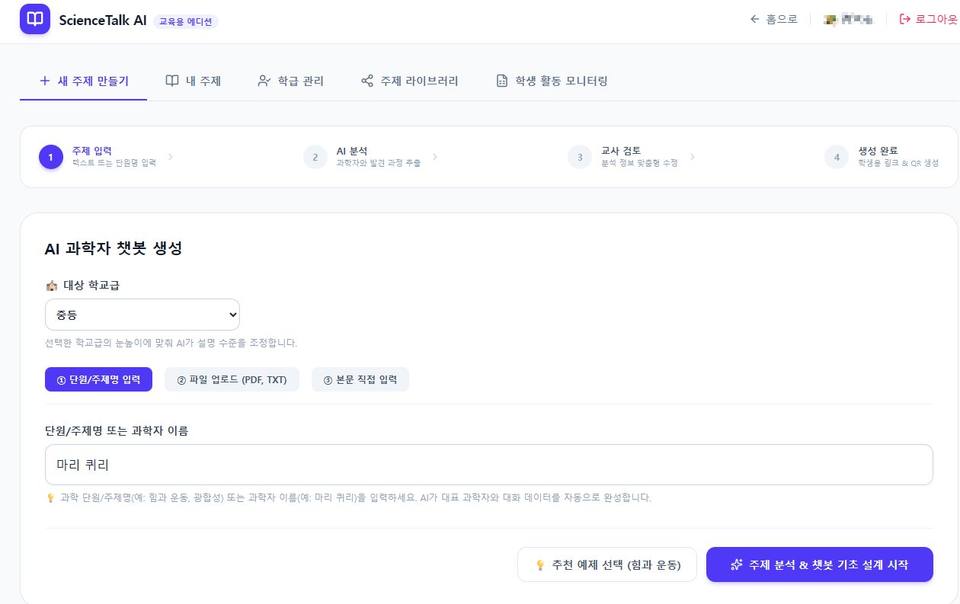Click 추천 예제 선택 (힘과 운동) button
This screenshot has height=604, width=960.
pos(607,564)
